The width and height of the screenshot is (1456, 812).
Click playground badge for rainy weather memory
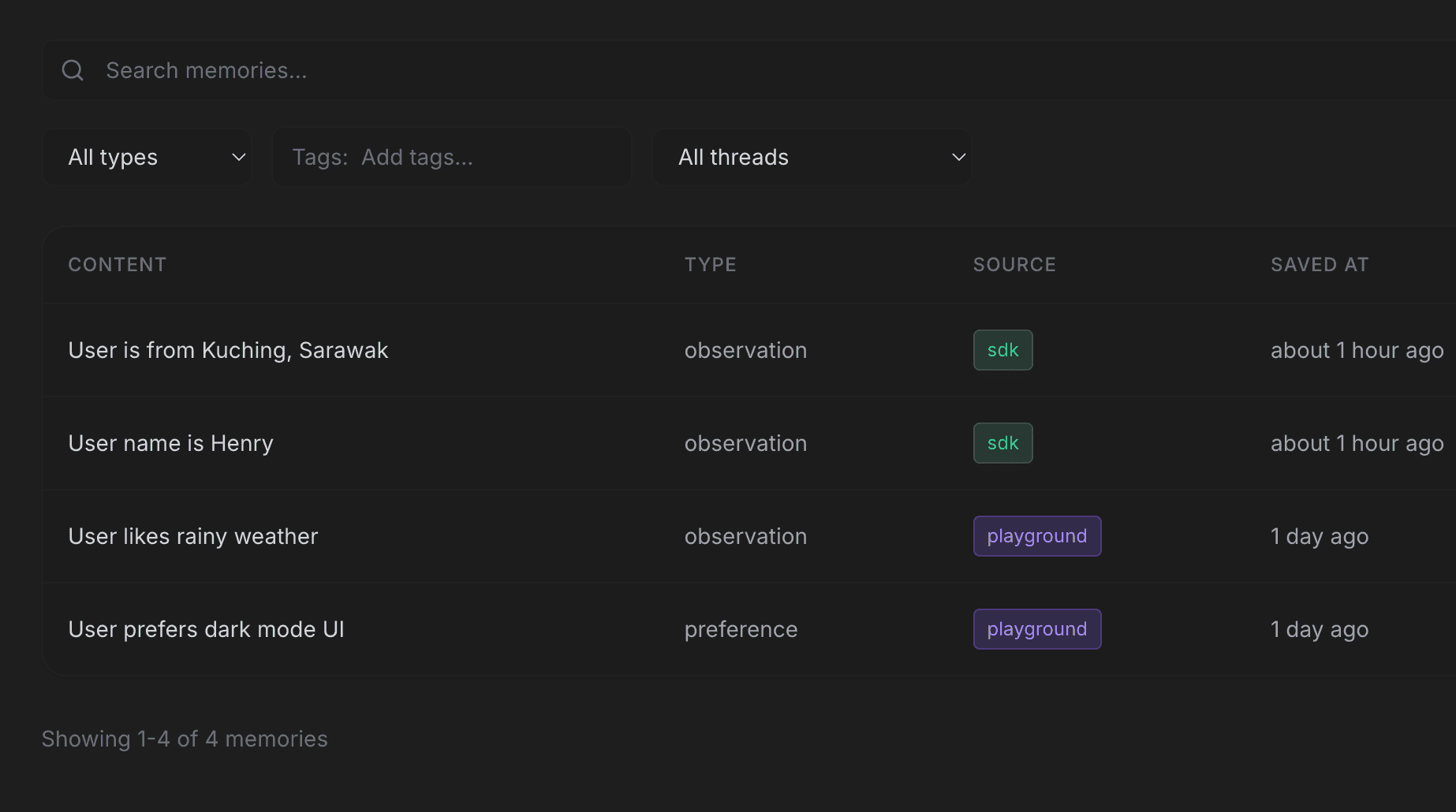[1036, 536]
